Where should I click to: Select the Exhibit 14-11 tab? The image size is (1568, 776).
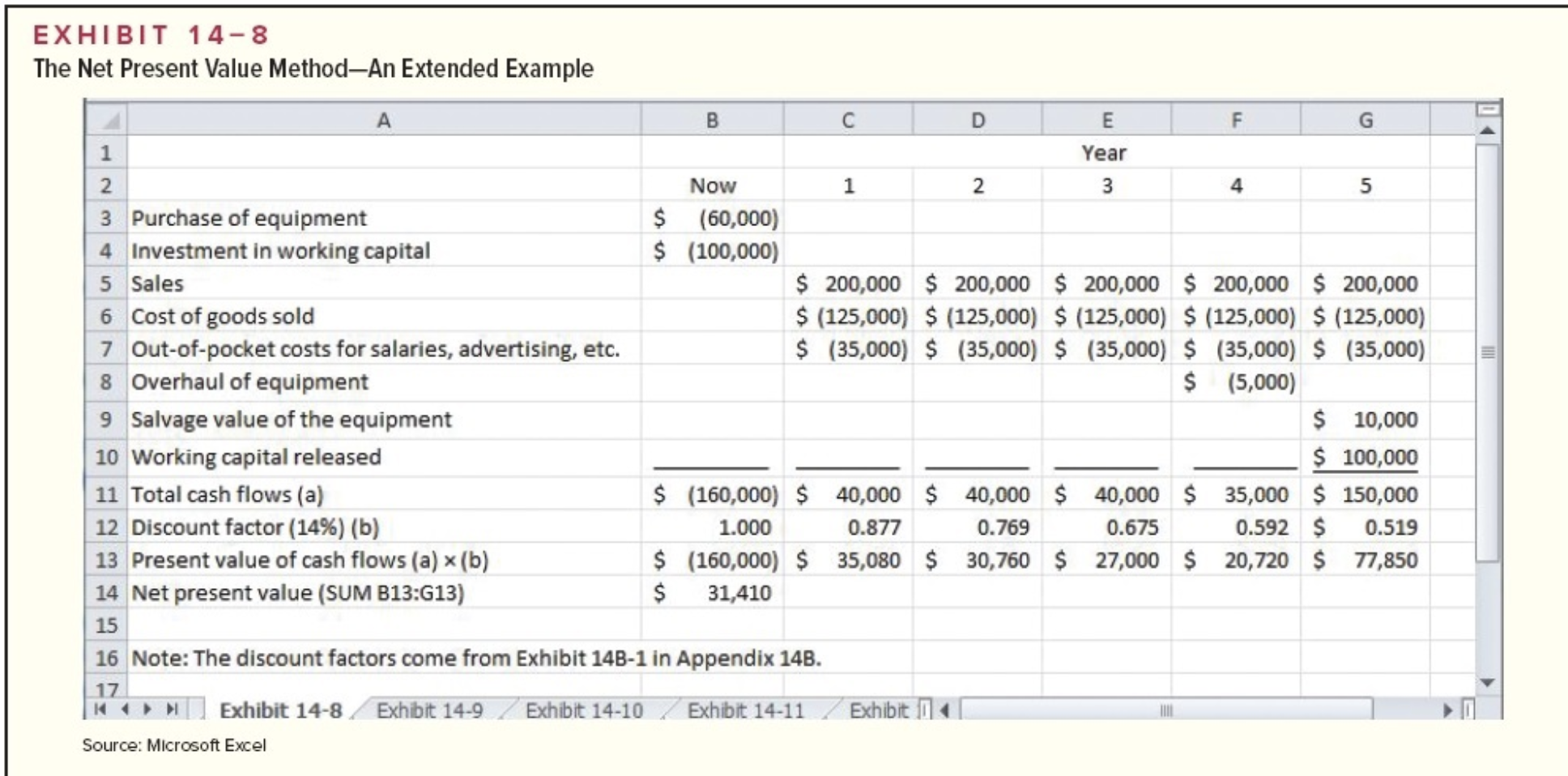746,707
